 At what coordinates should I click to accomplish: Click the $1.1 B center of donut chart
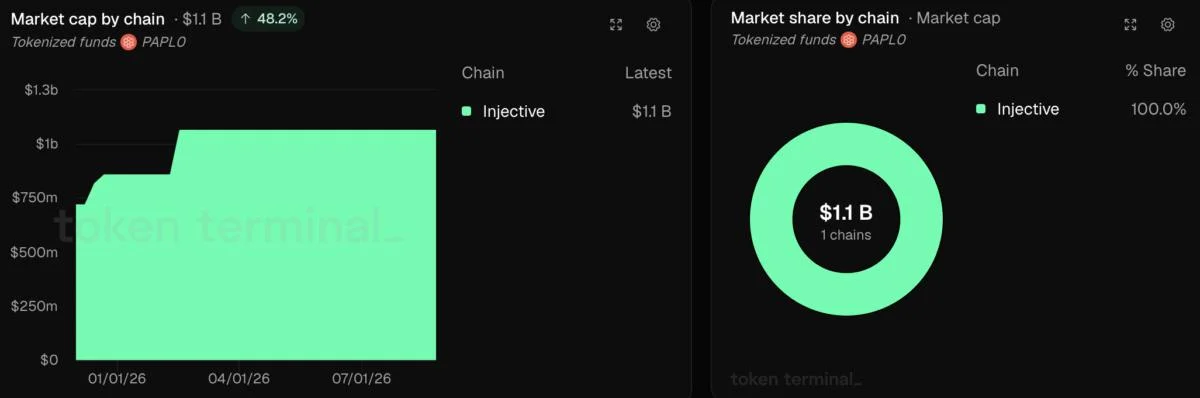(846, 212)
